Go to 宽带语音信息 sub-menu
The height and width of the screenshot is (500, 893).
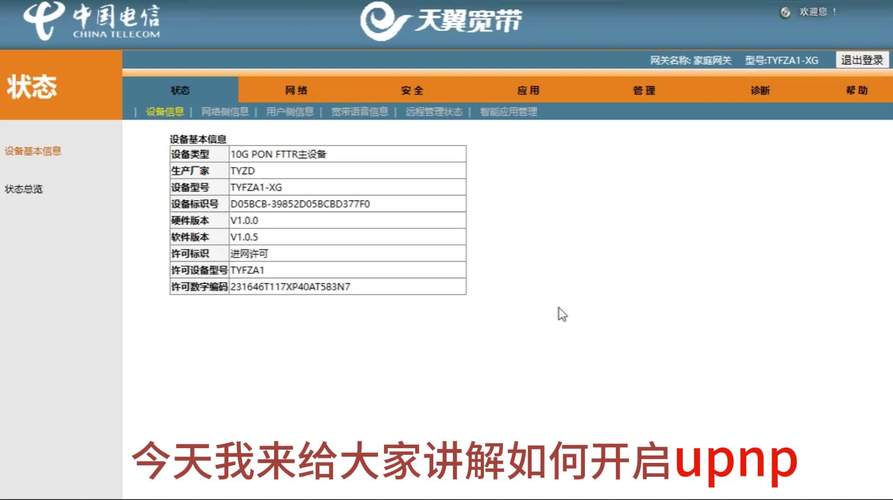click(360, 112)
